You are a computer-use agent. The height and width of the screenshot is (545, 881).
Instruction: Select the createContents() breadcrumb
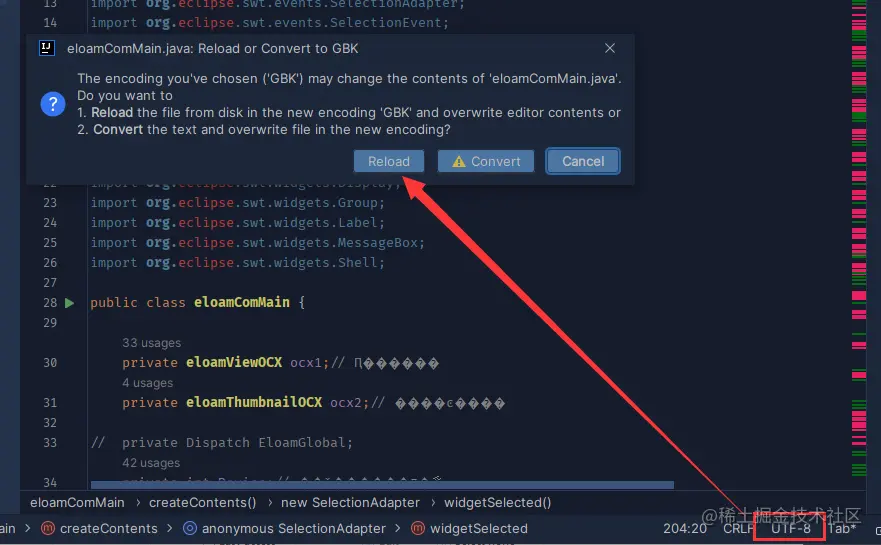click(202, 502)
